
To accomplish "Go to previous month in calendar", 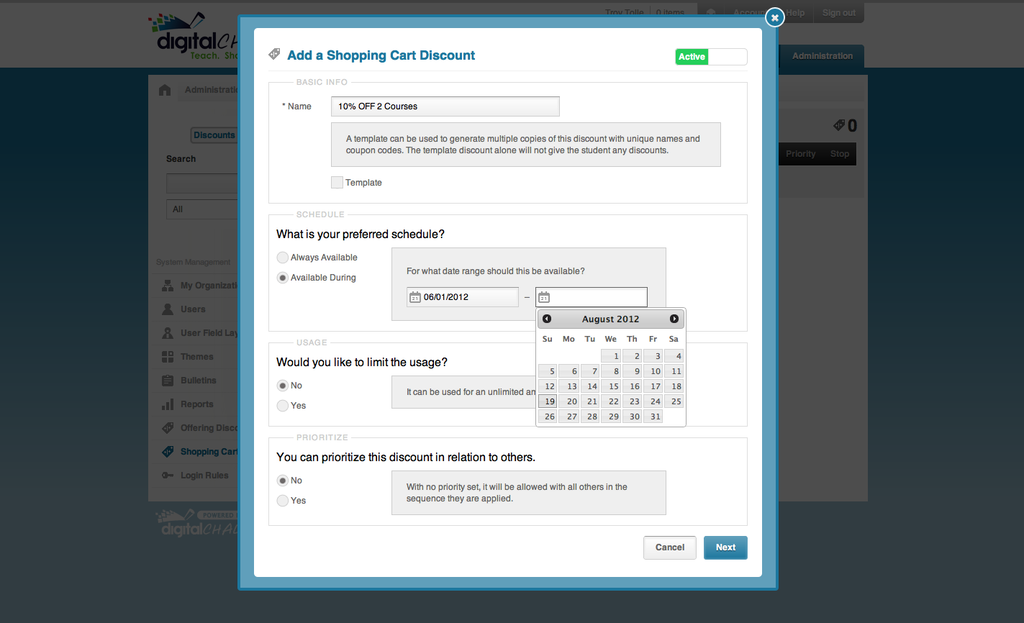I will (x=547, y=319).
